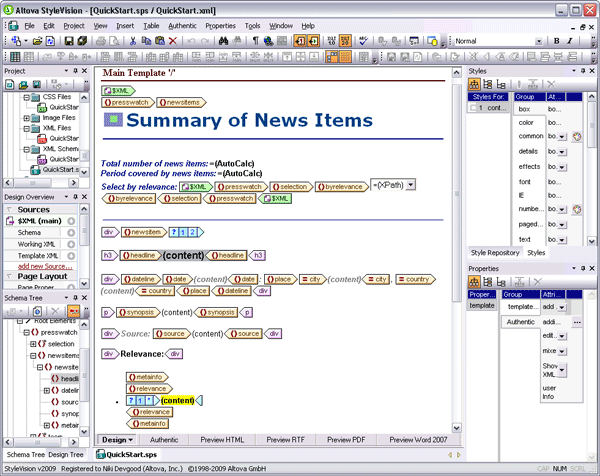The height and width of the screenshot is (476, 600).
Task: Expand the selection schema node
Action: (33, 344)
